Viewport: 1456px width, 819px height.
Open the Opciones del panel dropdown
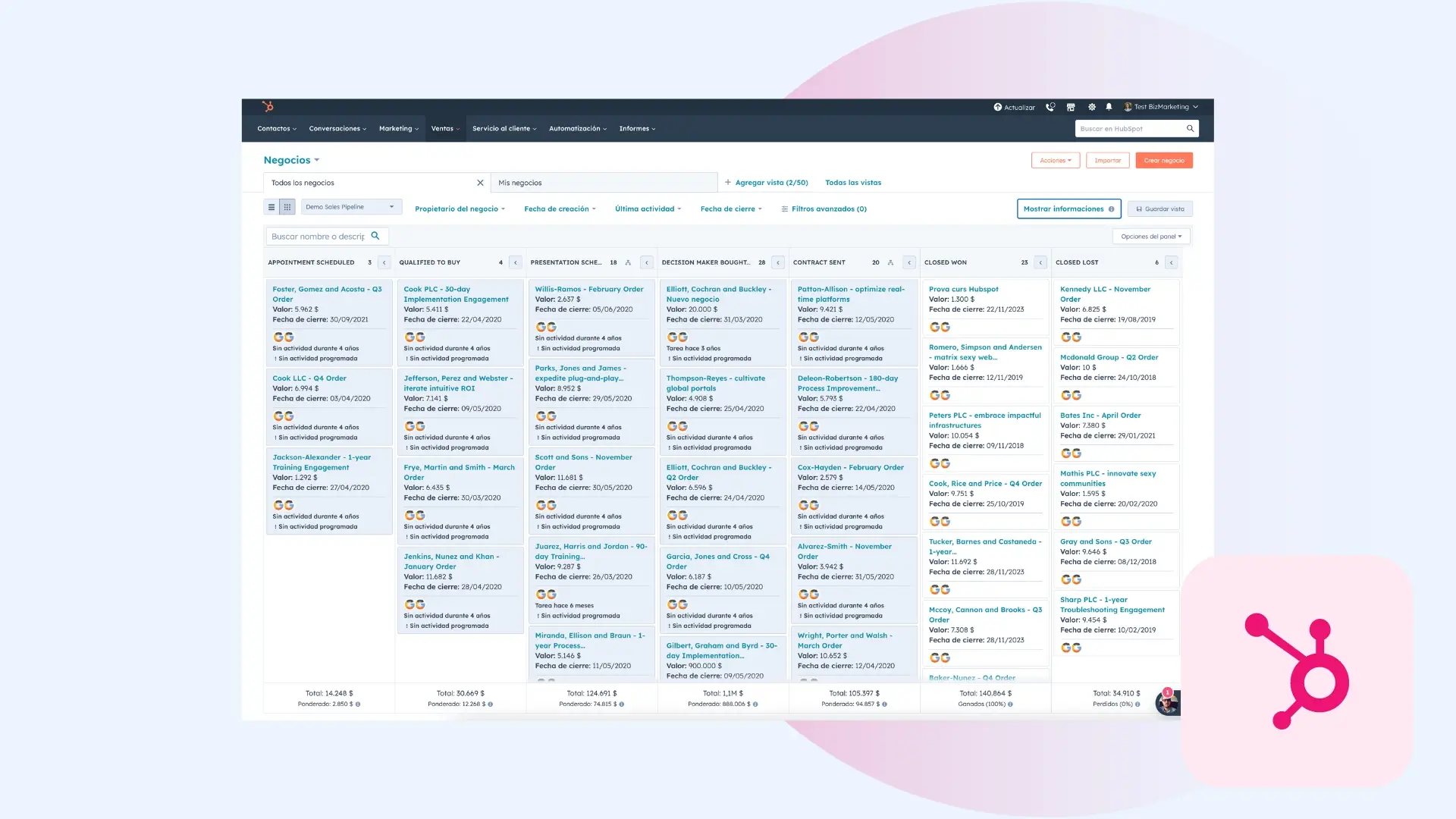[1151, 237]
